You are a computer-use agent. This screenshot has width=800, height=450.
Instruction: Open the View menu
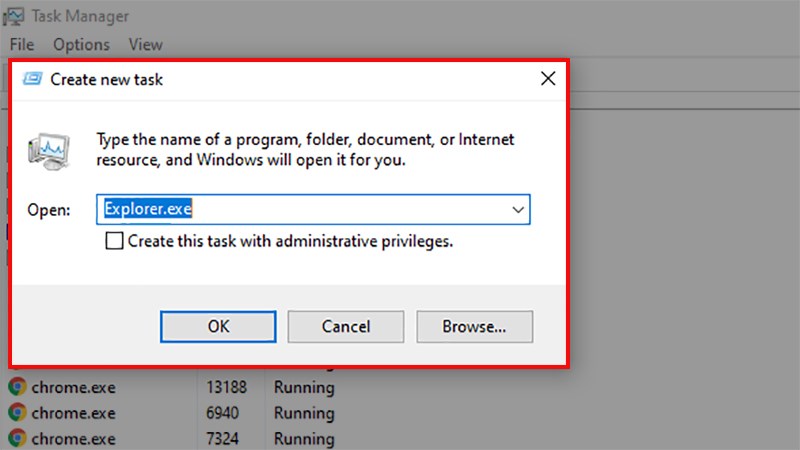pos(145,44)
